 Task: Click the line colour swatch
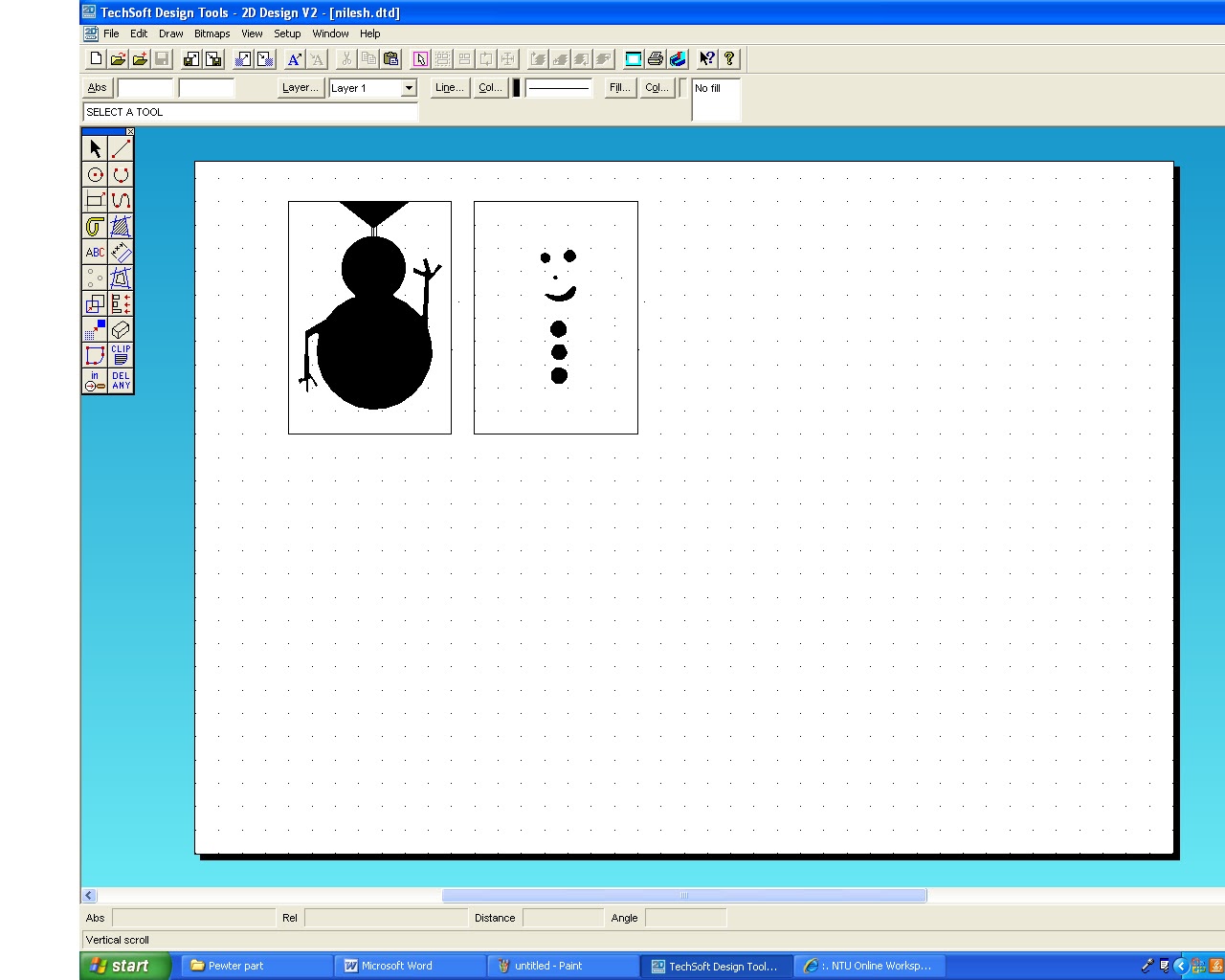(516, 87)
